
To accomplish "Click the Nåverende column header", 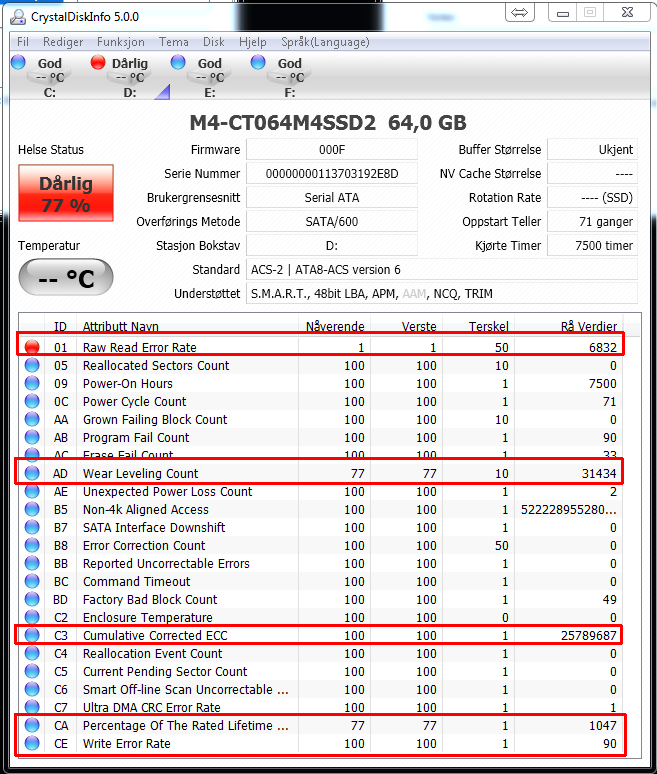I will coord(335,326).
